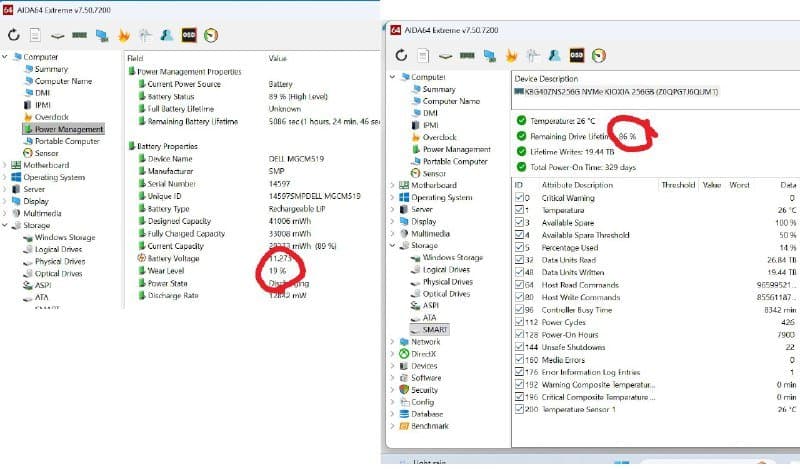This screenshot has height=469, width=800.
Task: Open Logical Drives in left window tree
Action: click(x=53, y=249)
